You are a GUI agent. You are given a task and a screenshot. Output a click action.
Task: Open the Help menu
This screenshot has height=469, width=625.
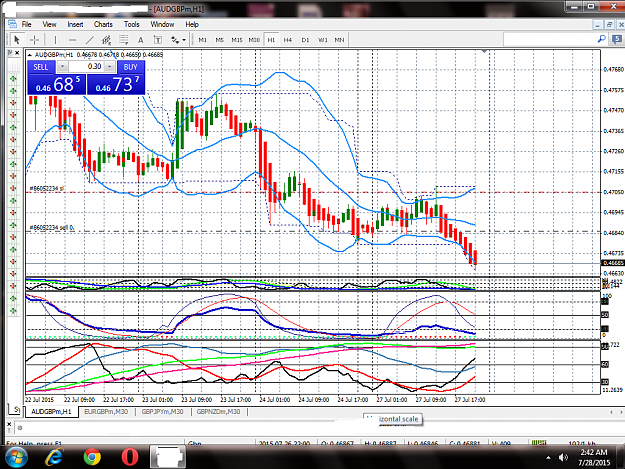click(x=192, y=24)
